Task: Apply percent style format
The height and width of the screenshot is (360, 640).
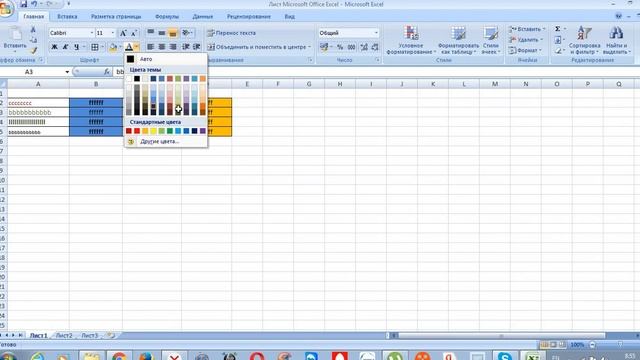Action: 340,47
